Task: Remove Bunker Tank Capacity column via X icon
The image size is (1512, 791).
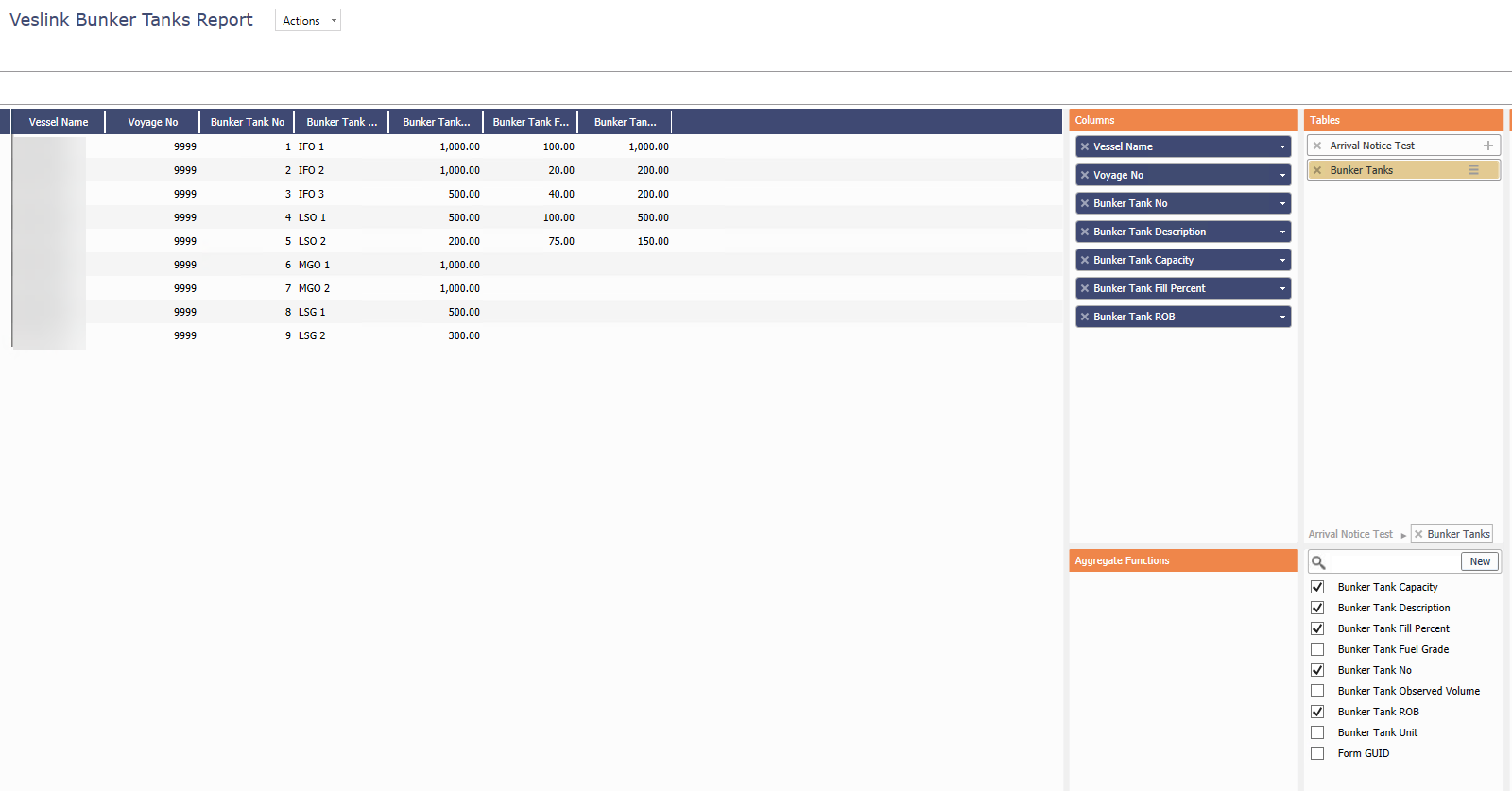Action: [x=1085, y=260]
